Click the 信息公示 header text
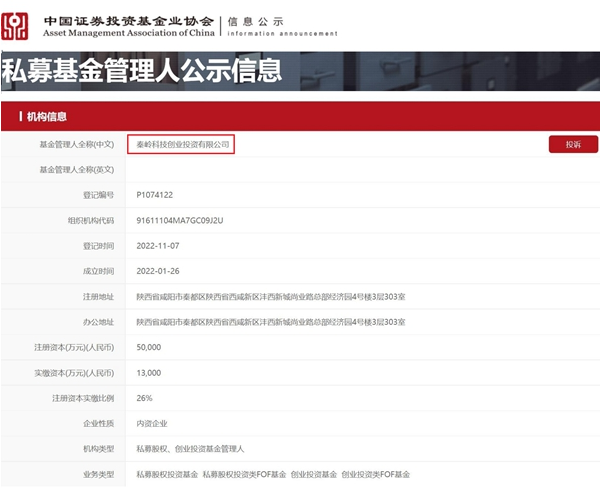The image size is (600, 492). (255, 22)
